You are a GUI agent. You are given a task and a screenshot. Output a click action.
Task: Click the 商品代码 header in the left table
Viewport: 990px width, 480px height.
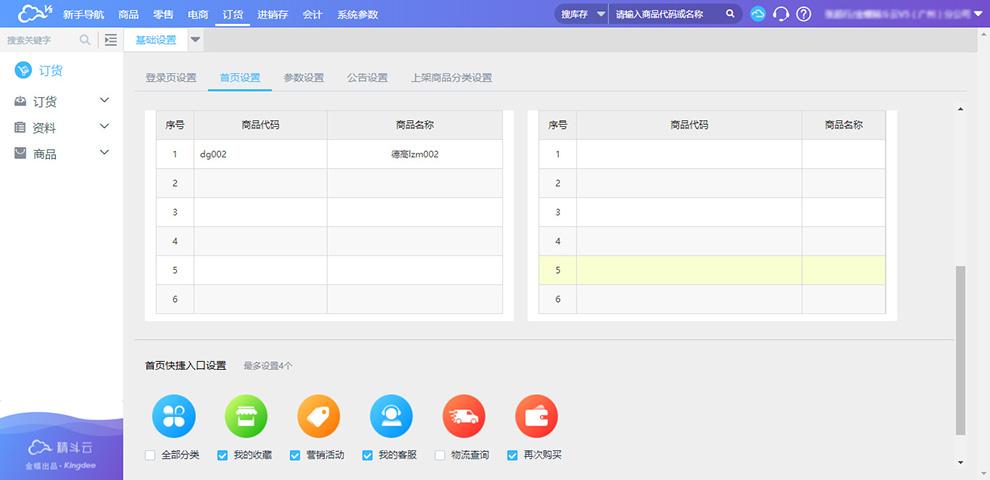tap(260, 125)
